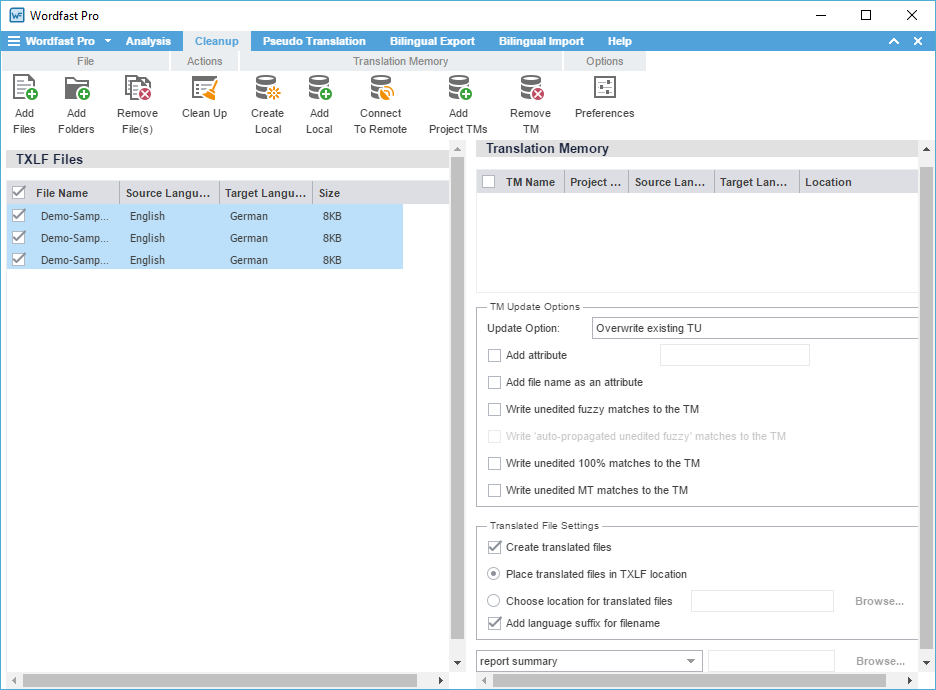Enable the Add attribute checkbox
The image size is (936, 690).
pos(494,355)
